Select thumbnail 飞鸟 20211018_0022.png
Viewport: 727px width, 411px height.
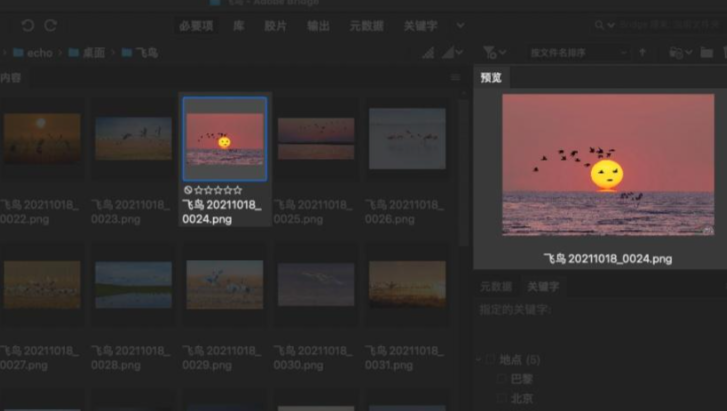(x=42, y=138)
